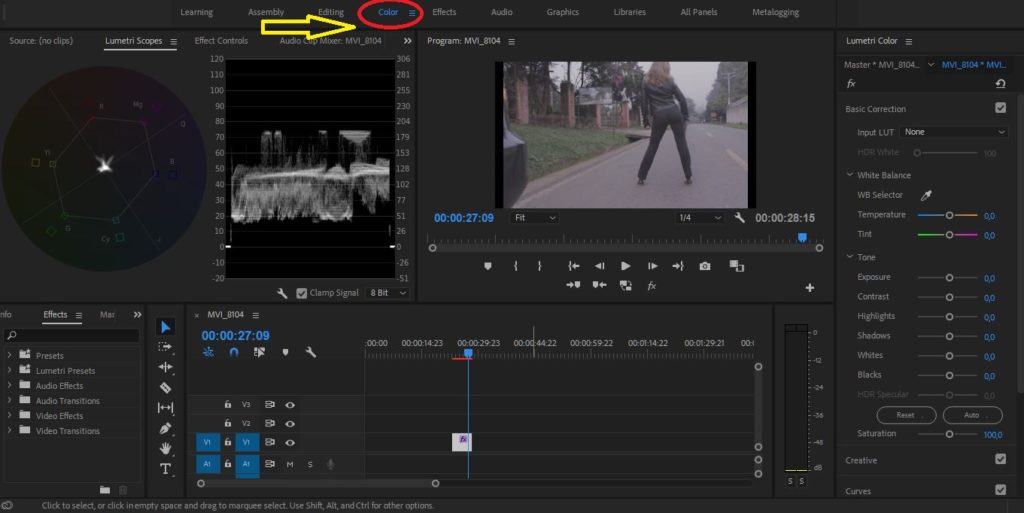Click the Lumetri Color reset effect icon
The image size is (1024, 513).
click(x=1000, y=84)
